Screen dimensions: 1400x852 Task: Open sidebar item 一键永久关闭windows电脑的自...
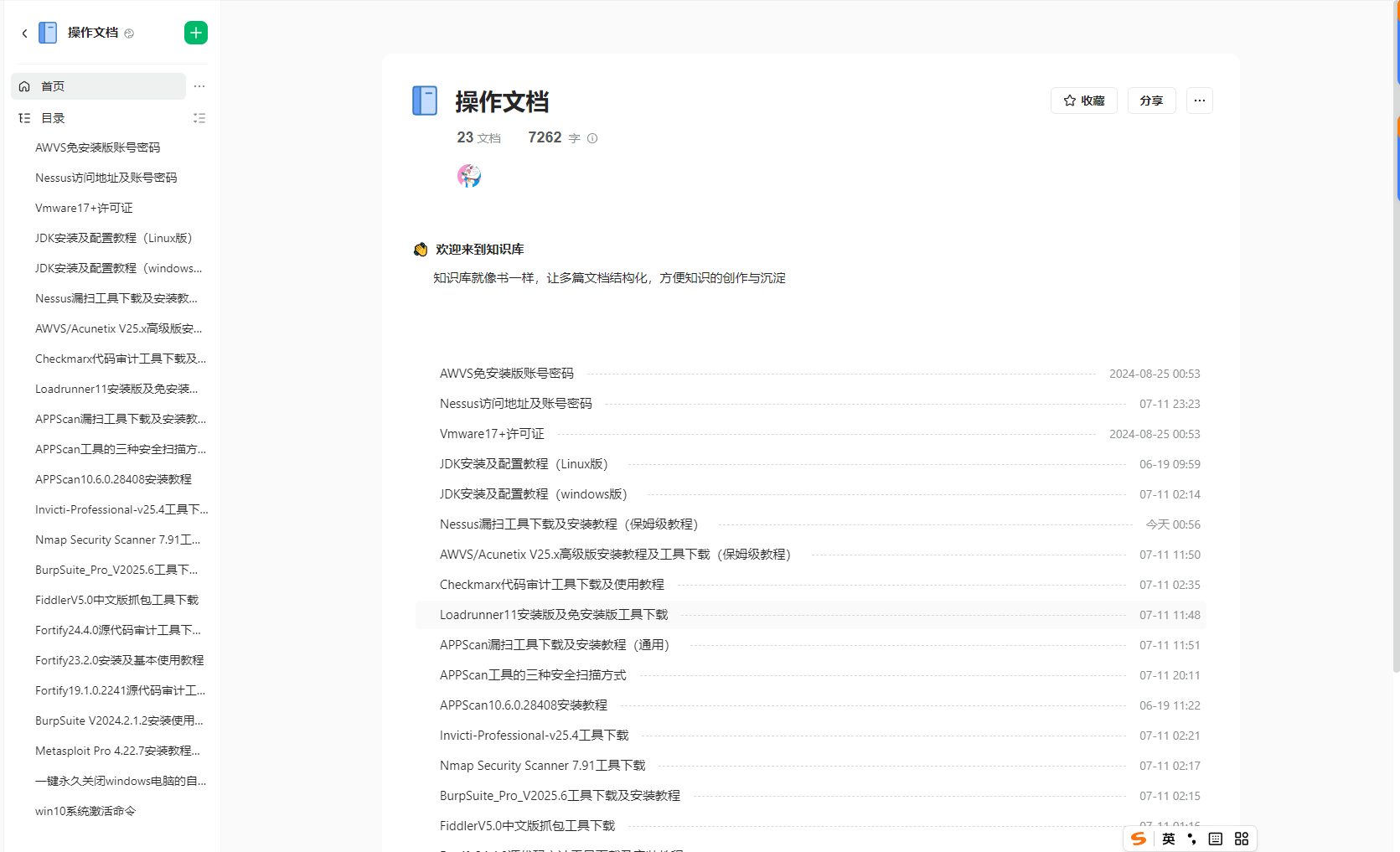(121, 781)
